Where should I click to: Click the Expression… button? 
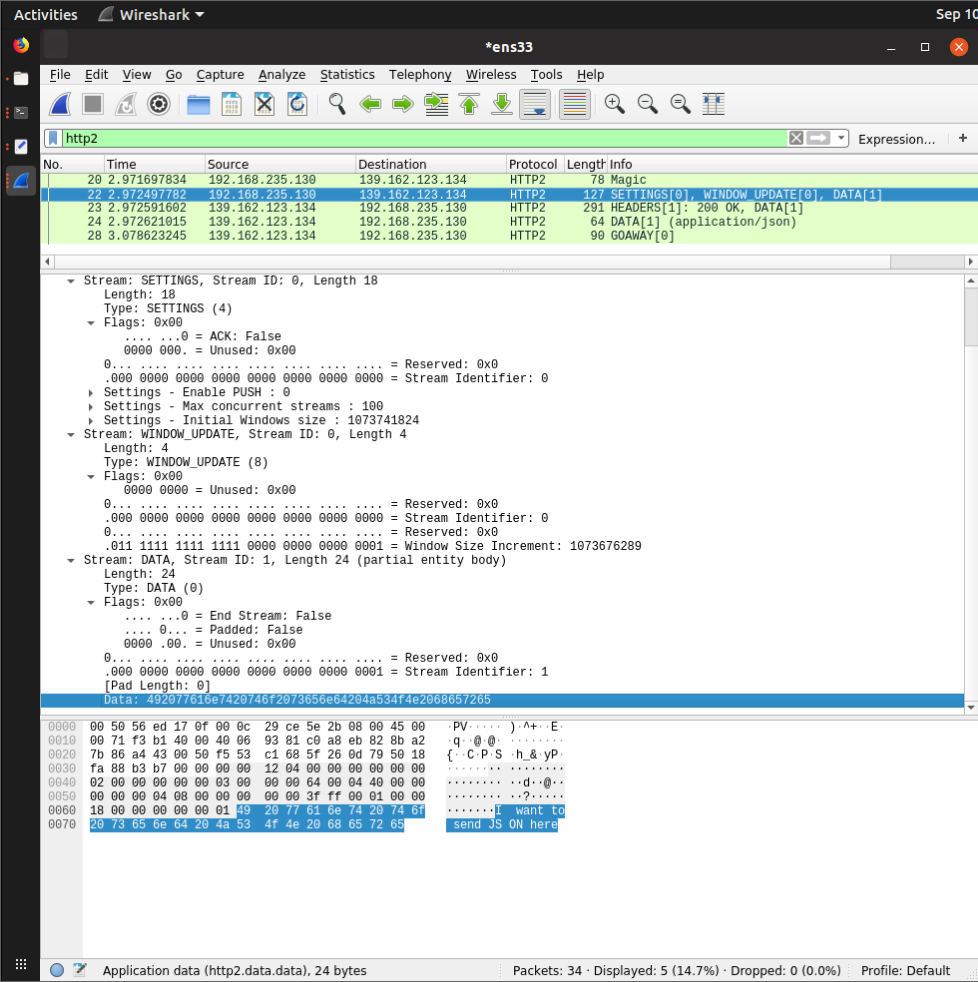[x=897, y=139]
